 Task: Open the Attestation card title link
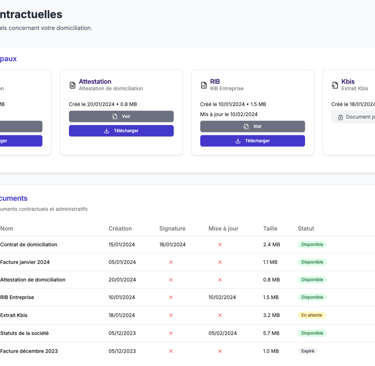(95, 81)
